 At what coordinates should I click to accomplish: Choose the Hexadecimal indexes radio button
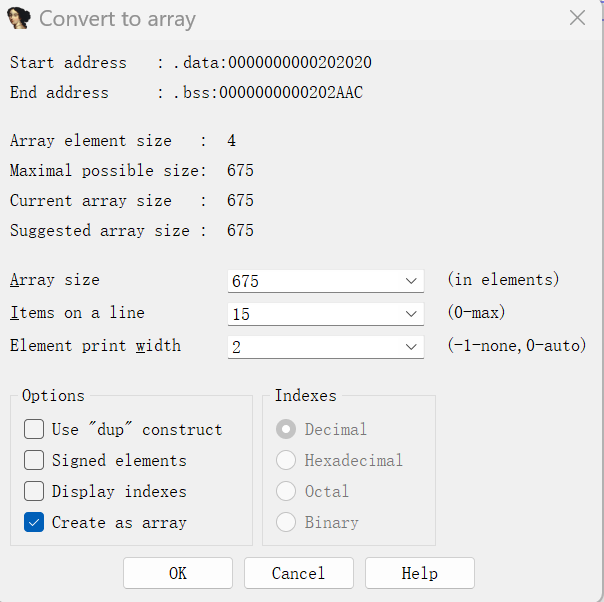point(286,460)
